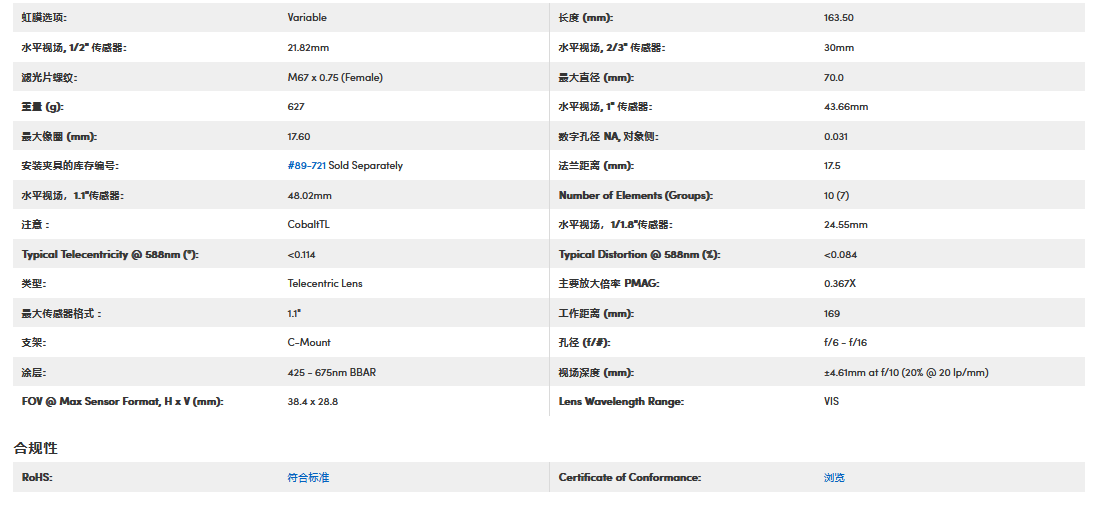
Task: Click the Typical Telecentricity @ 588nm label
Action: click(x=110, y=255)
